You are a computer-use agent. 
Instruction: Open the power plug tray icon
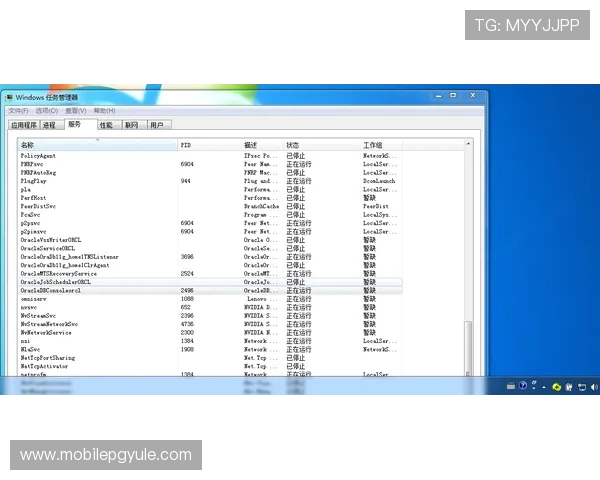coord(569,387)
